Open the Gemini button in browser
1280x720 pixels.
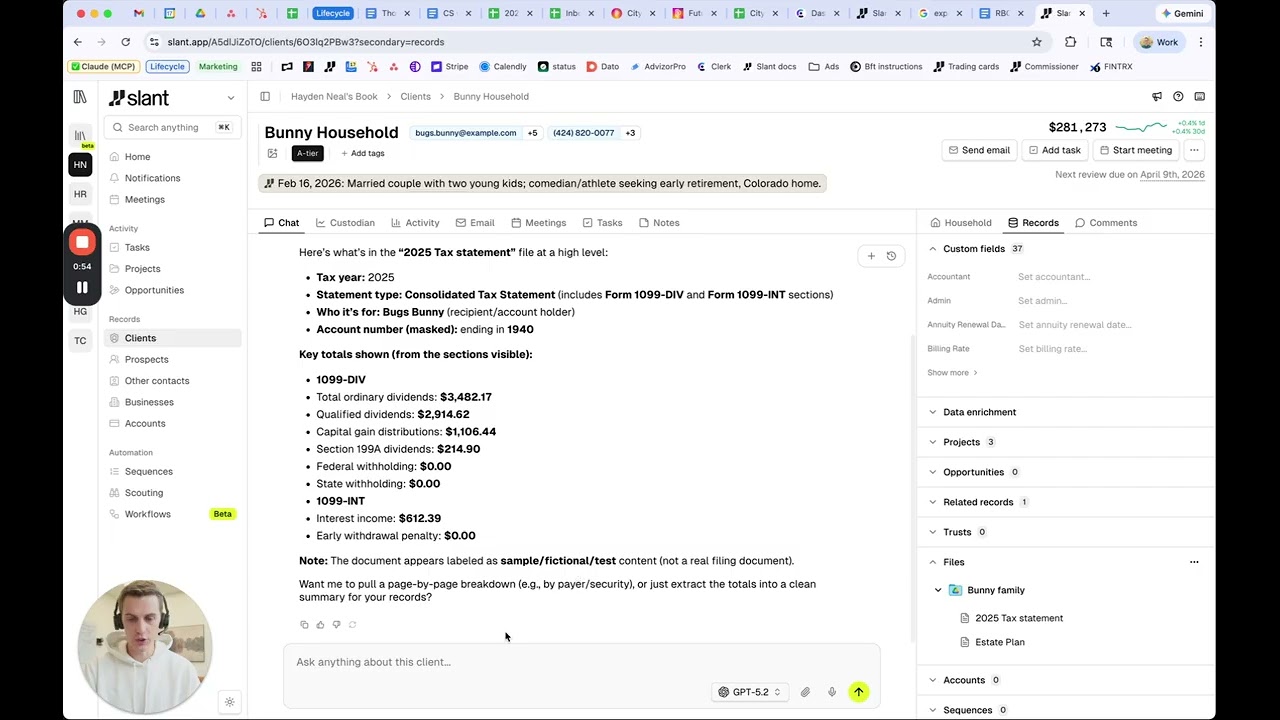(1181, 13)
